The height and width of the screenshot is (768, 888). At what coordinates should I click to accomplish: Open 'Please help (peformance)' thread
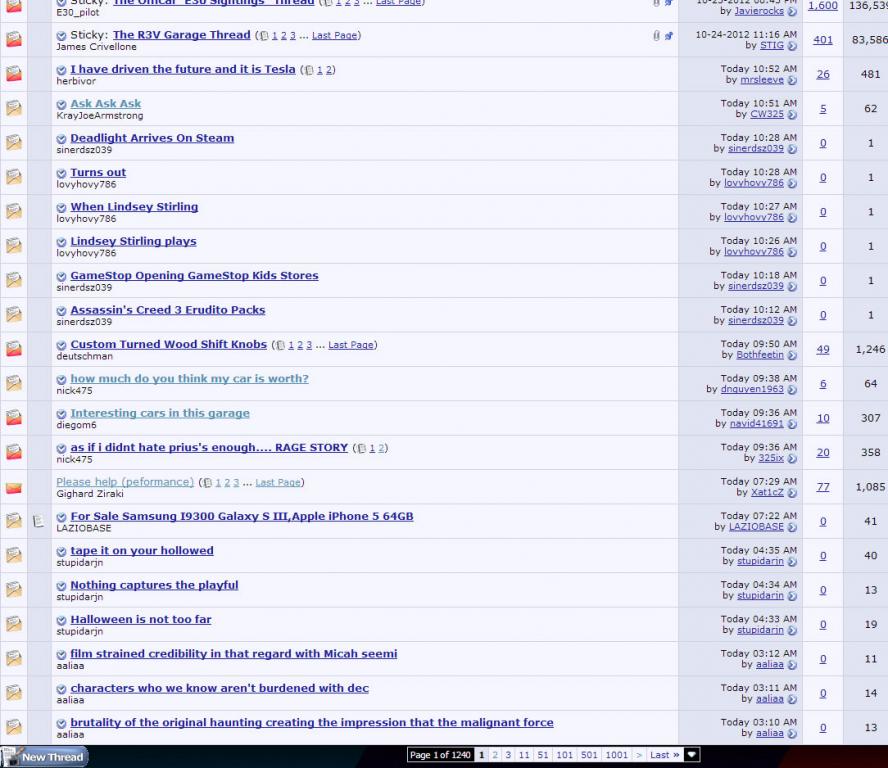coord(125,482)
